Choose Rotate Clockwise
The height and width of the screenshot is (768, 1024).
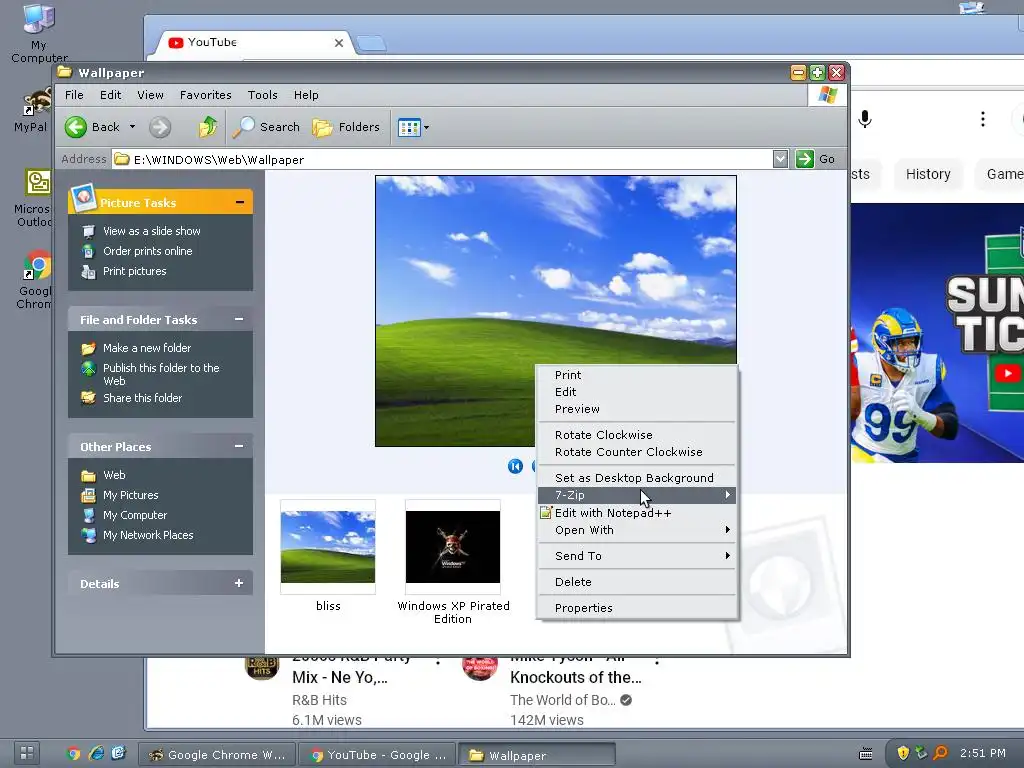tap(636, 435)
